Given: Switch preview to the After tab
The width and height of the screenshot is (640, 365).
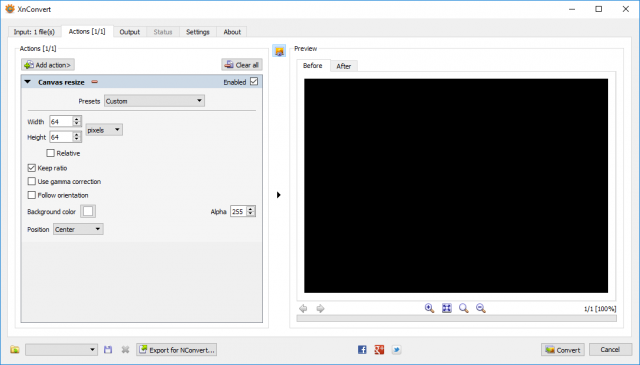Looking at the screenshot, I should (x=344, y=66).
